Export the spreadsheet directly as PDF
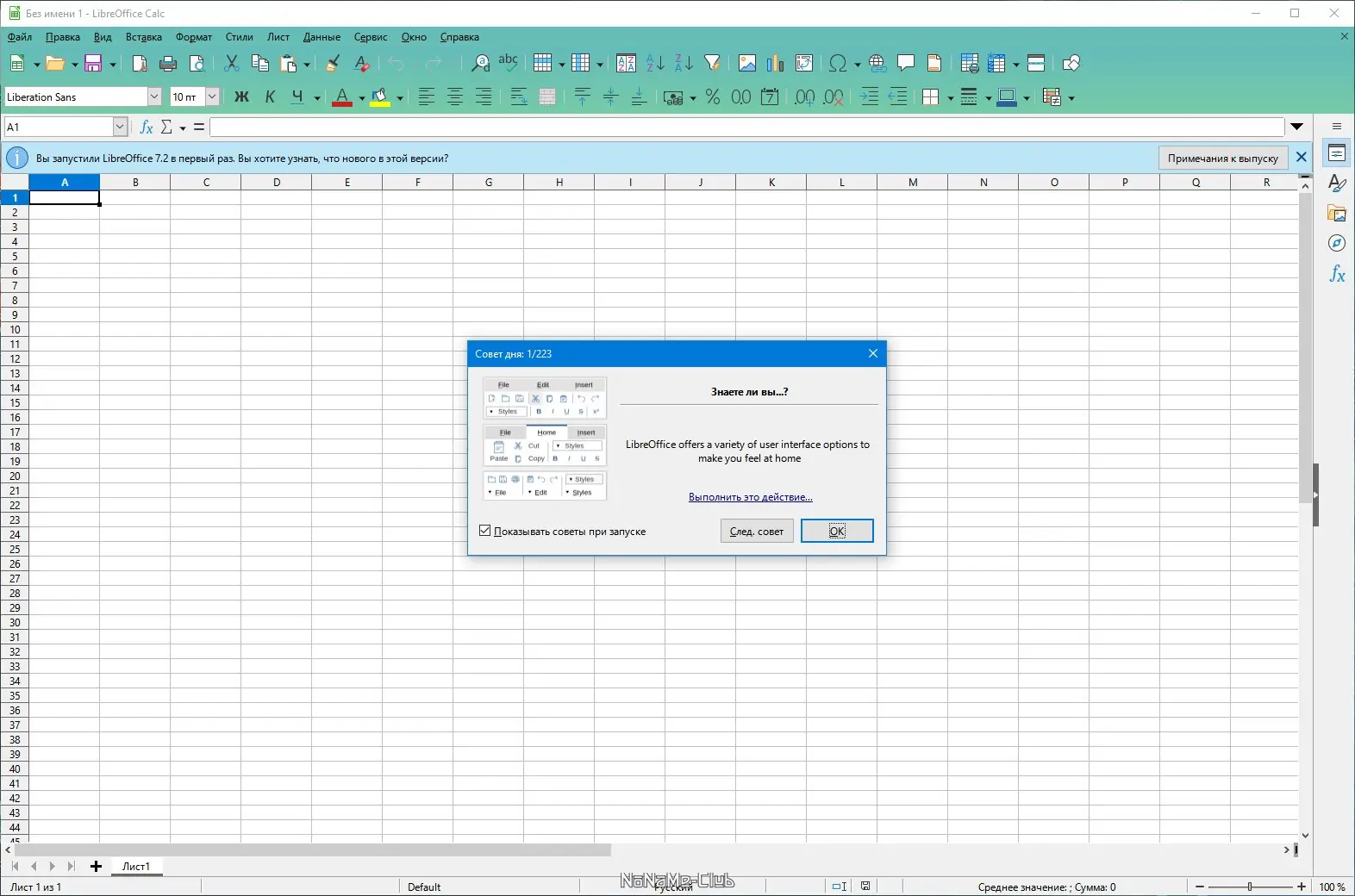The height and width of the screenshot is (896, 1355). pos(140,63)
